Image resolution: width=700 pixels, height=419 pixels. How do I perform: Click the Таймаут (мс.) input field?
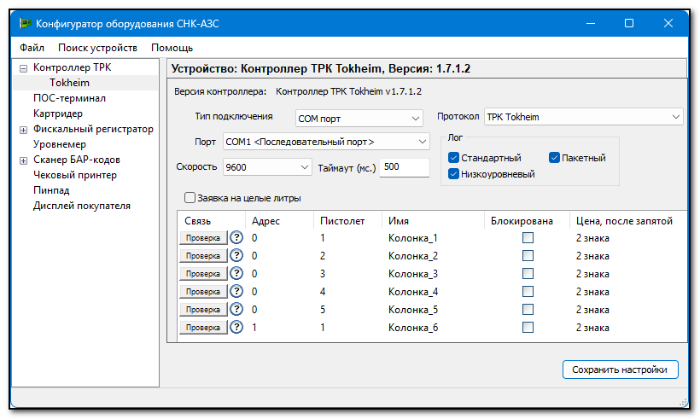click(404, 167)
